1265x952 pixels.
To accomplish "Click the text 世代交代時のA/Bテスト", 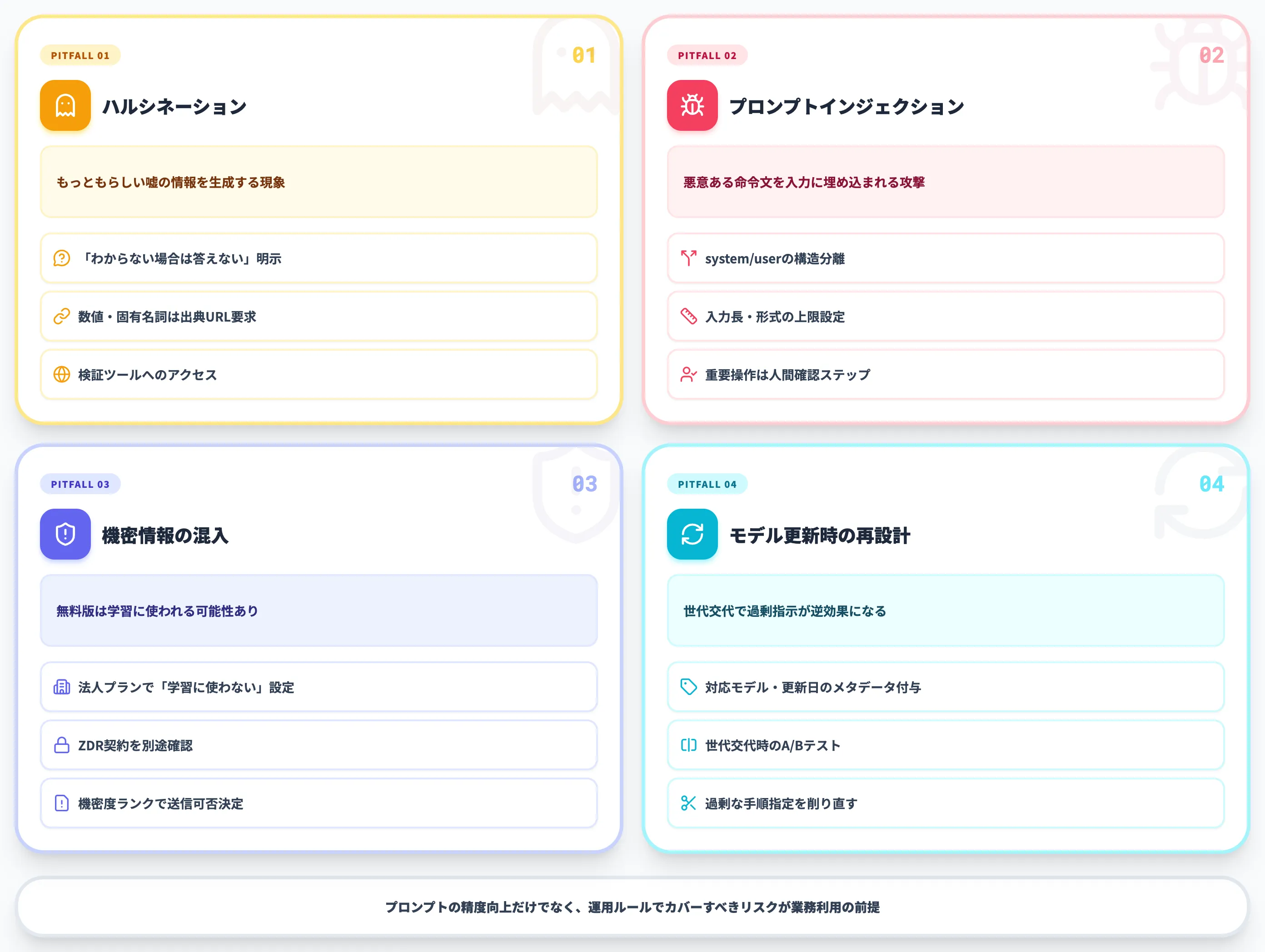I will [772, 745].
